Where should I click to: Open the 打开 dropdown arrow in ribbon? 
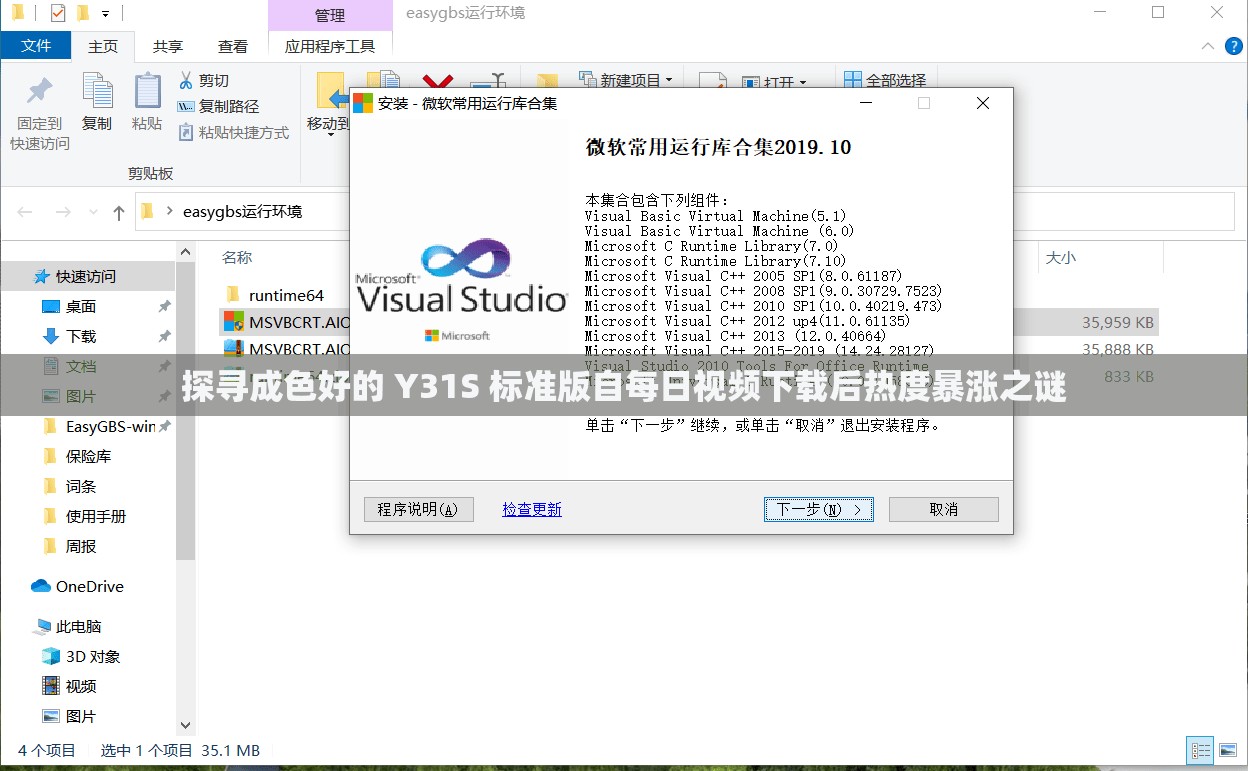click(x=803, y=82)
